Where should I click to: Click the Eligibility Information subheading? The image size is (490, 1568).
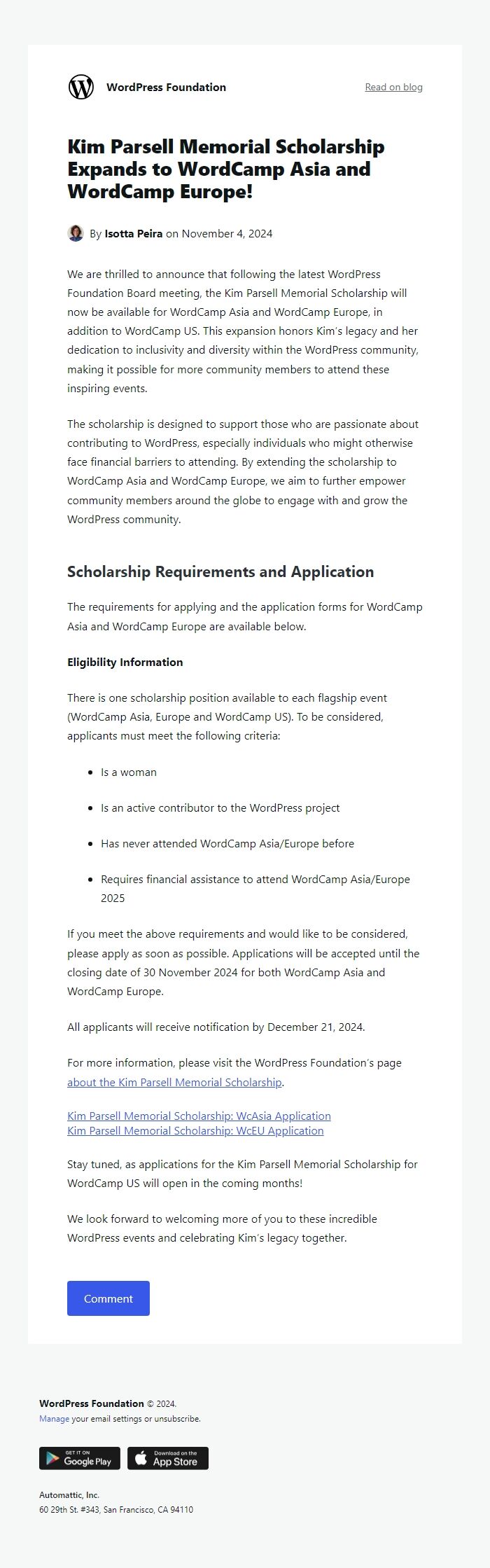click(x=125, y=662)
